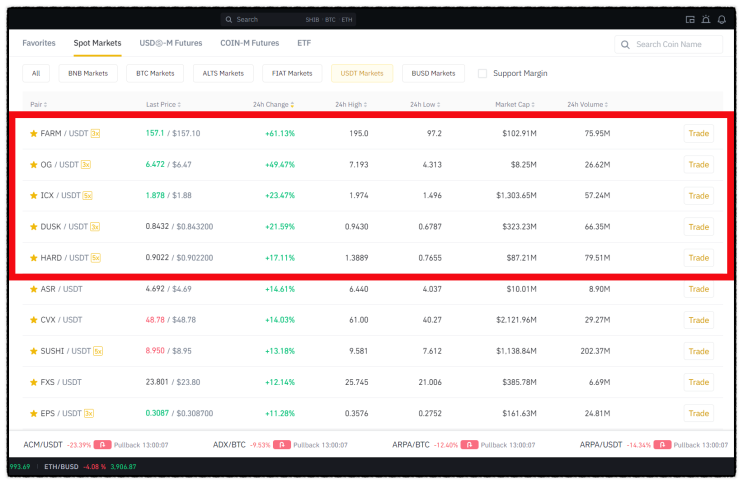This screenshot has width=743, height=484.
Task: Click the pullback badge icon for ACM/USDT
Action: (x=102, y=445)
